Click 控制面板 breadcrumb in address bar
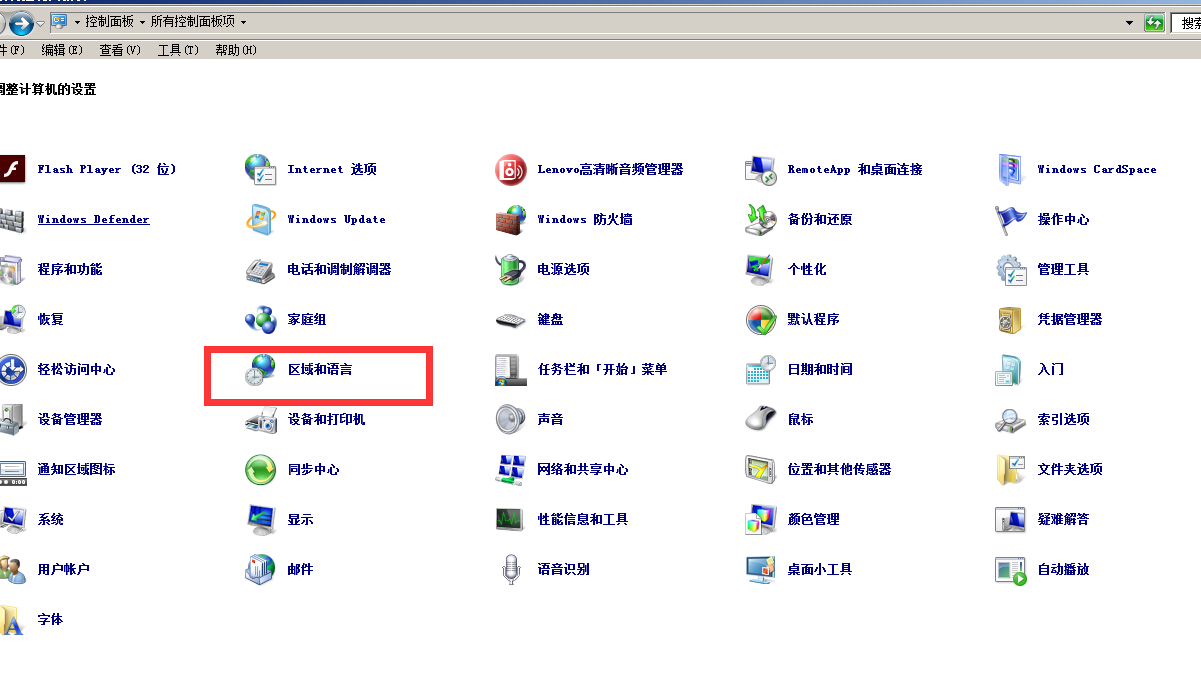Image resolution: width=1201 pixels, height=677 pixels. (109, 21)
